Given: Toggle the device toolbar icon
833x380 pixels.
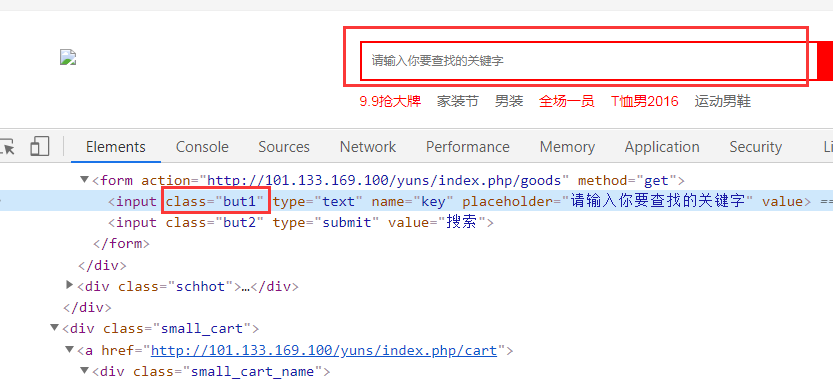Looking at the screenshot, I should [40, 146].
